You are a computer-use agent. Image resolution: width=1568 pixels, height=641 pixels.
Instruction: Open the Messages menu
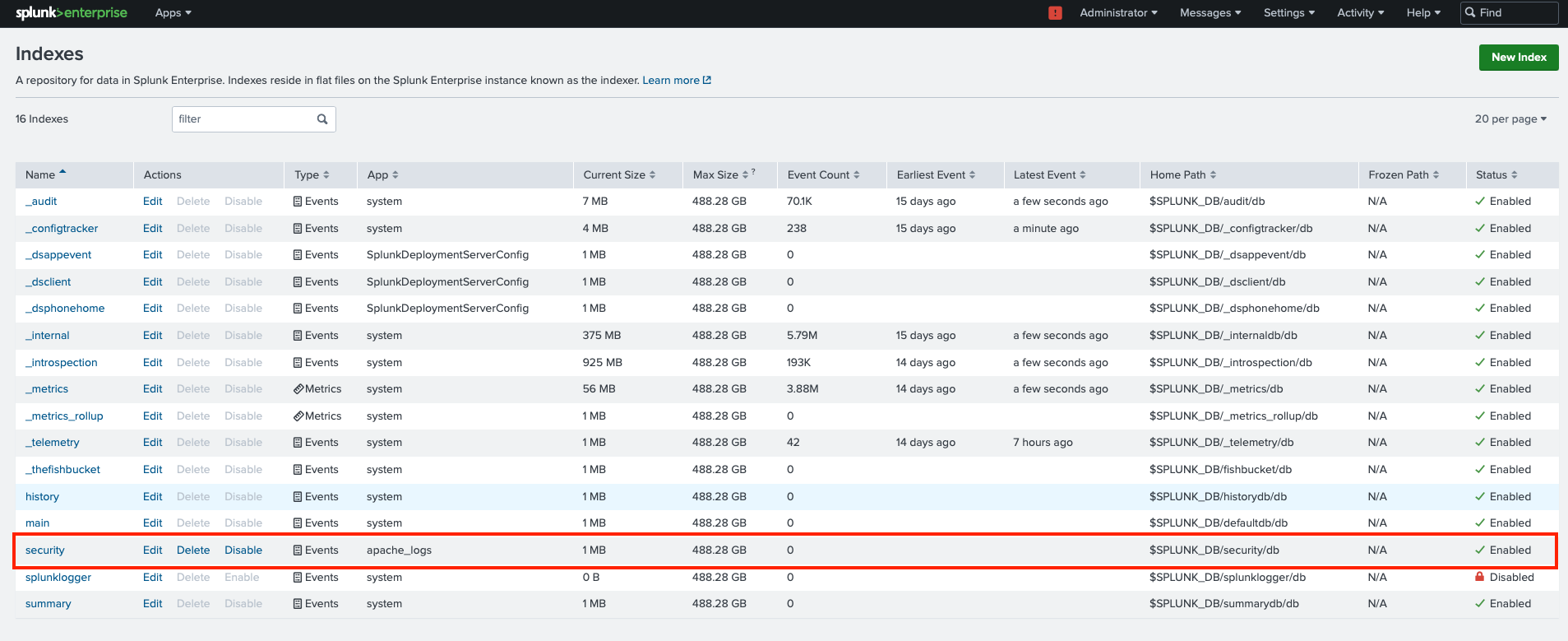pos(1210,13)
